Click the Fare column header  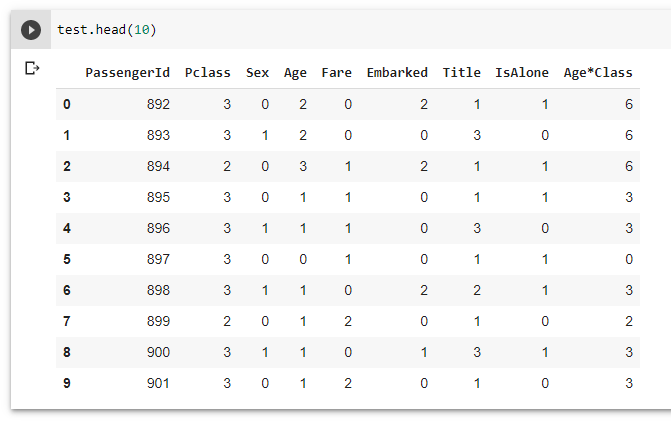(336, 73)
